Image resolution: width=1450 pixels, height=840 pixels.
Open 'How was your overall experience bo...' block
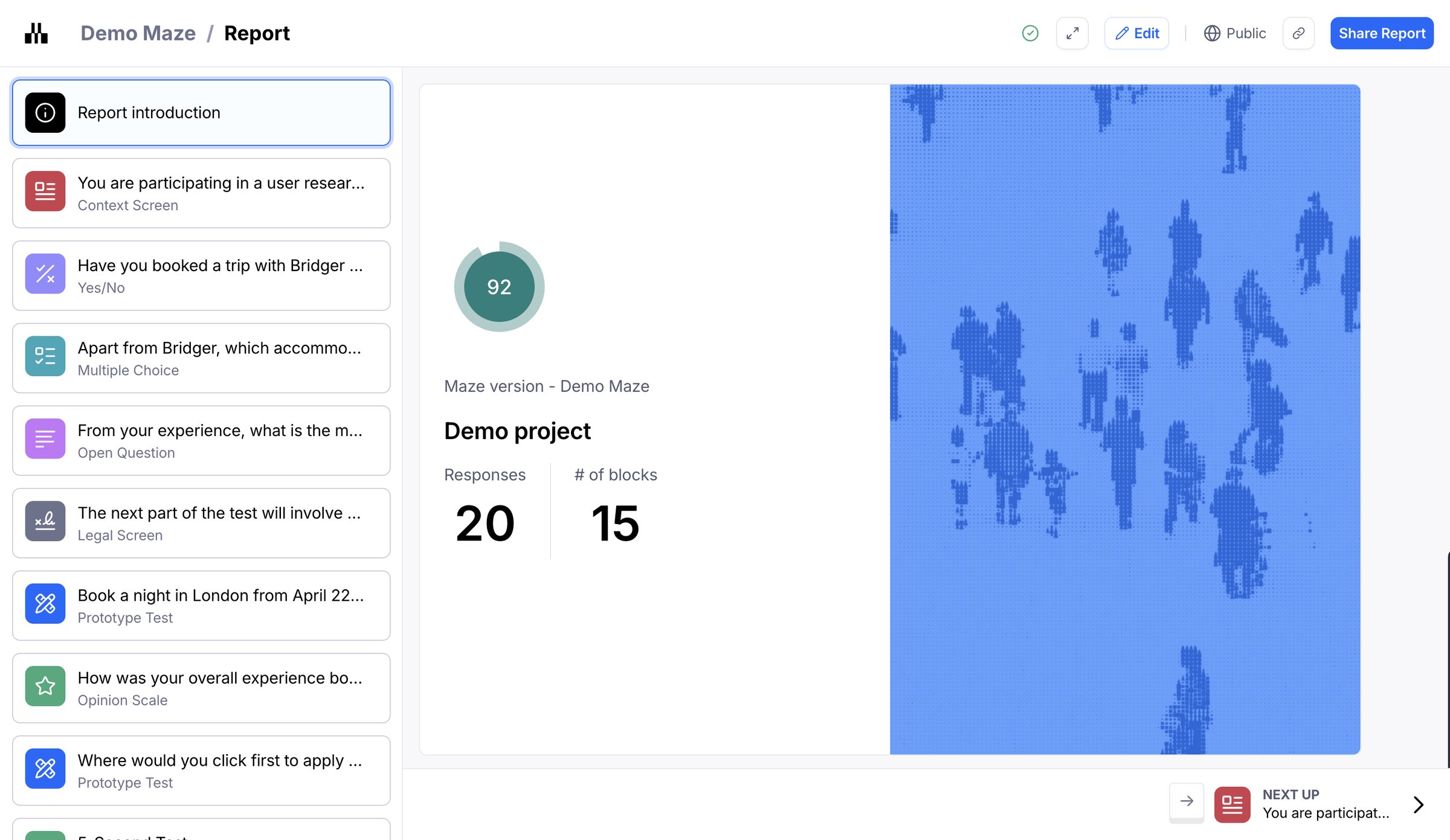[201, 688]
